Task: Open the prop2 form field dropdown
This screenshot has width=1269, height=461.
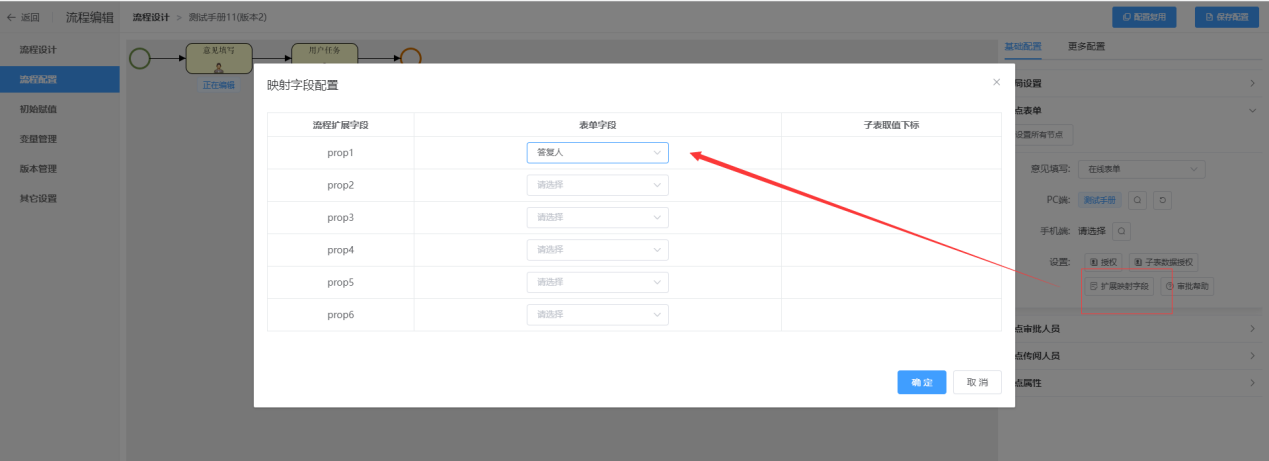Action: [x=597, y=185]
